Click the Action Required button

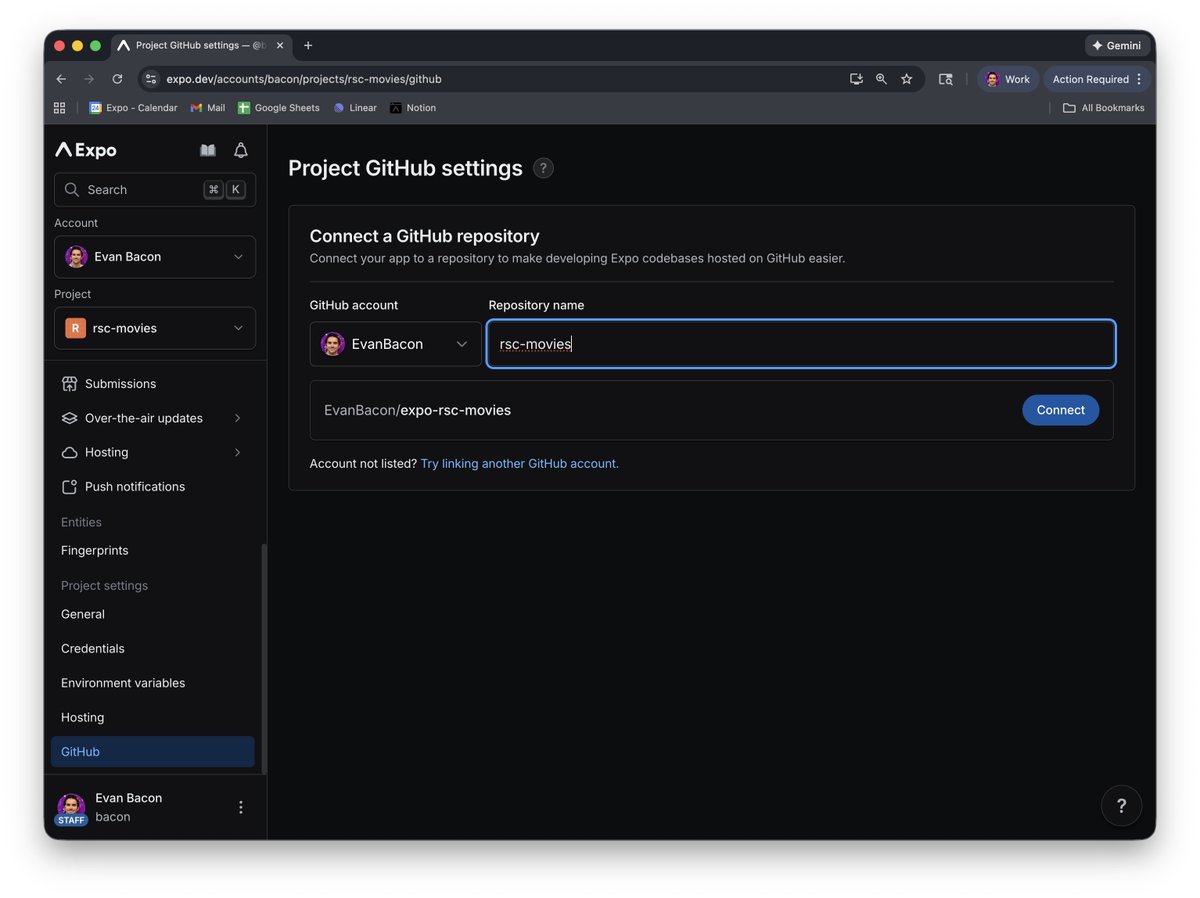(x=1097, y=79)
